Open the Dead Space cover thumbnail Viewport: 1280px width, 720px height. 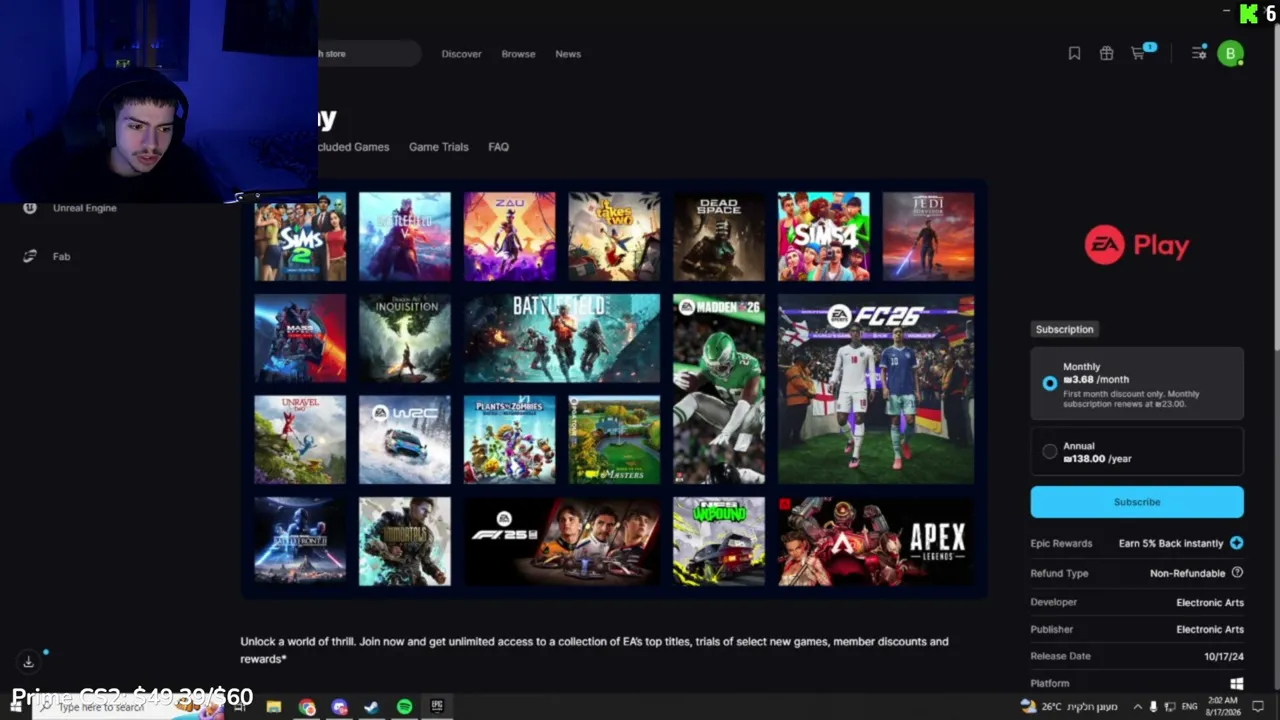(x=719, y=236)
